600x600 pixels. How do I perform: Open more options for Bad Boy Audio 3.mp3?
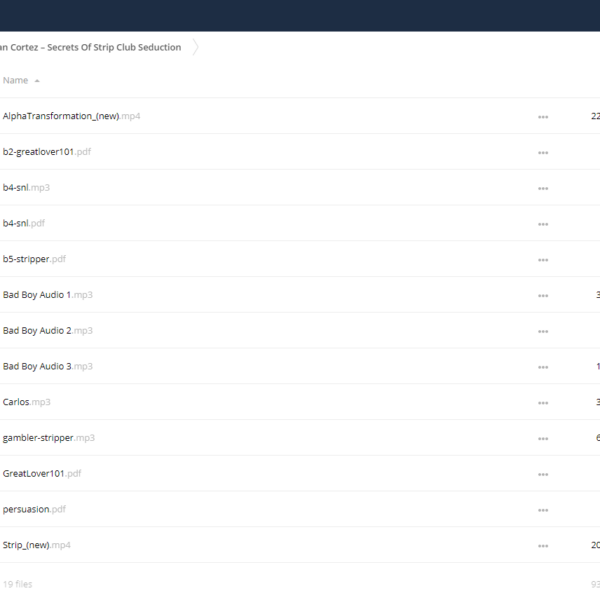pos(543,367)
